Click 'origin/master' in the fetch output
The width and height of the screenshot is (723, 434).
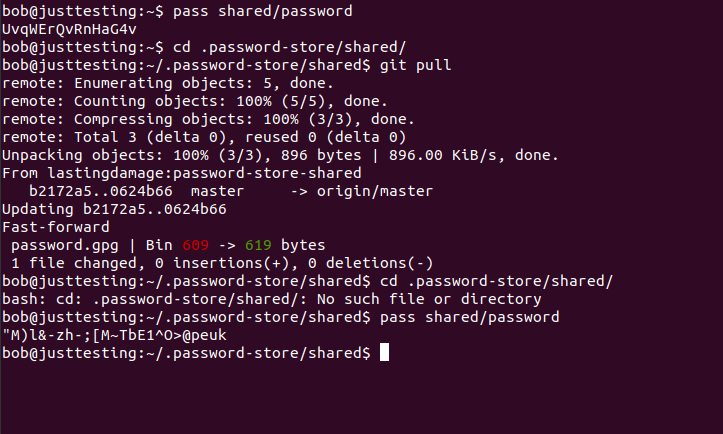pos(374,191)
